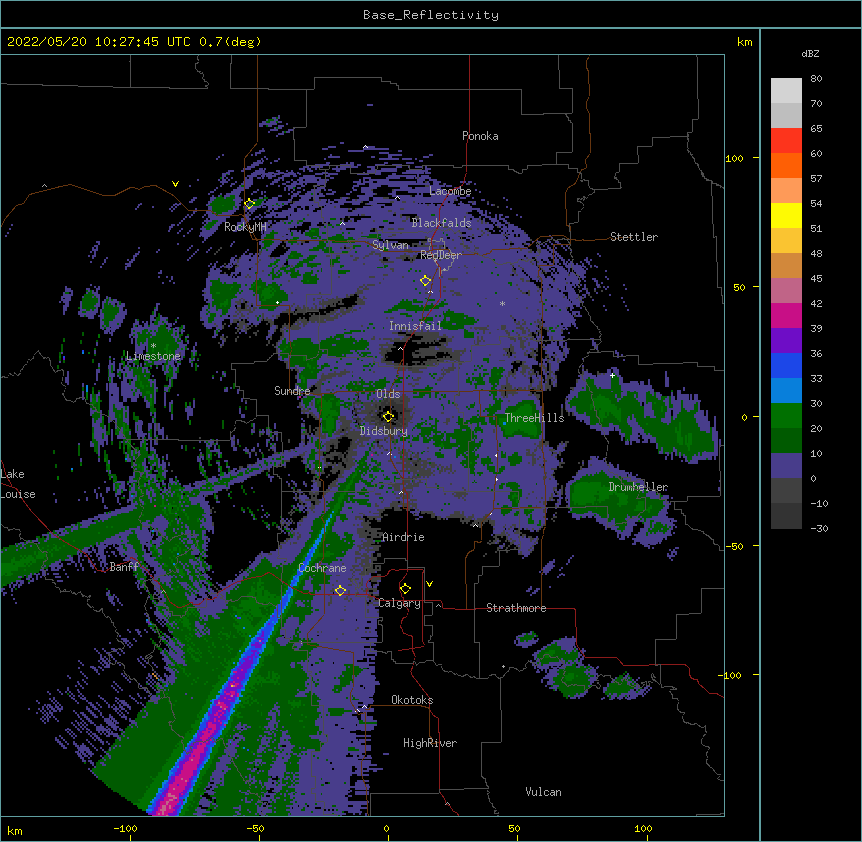
Task: Click the -50 tick on right axis
Action: [734, 546]
